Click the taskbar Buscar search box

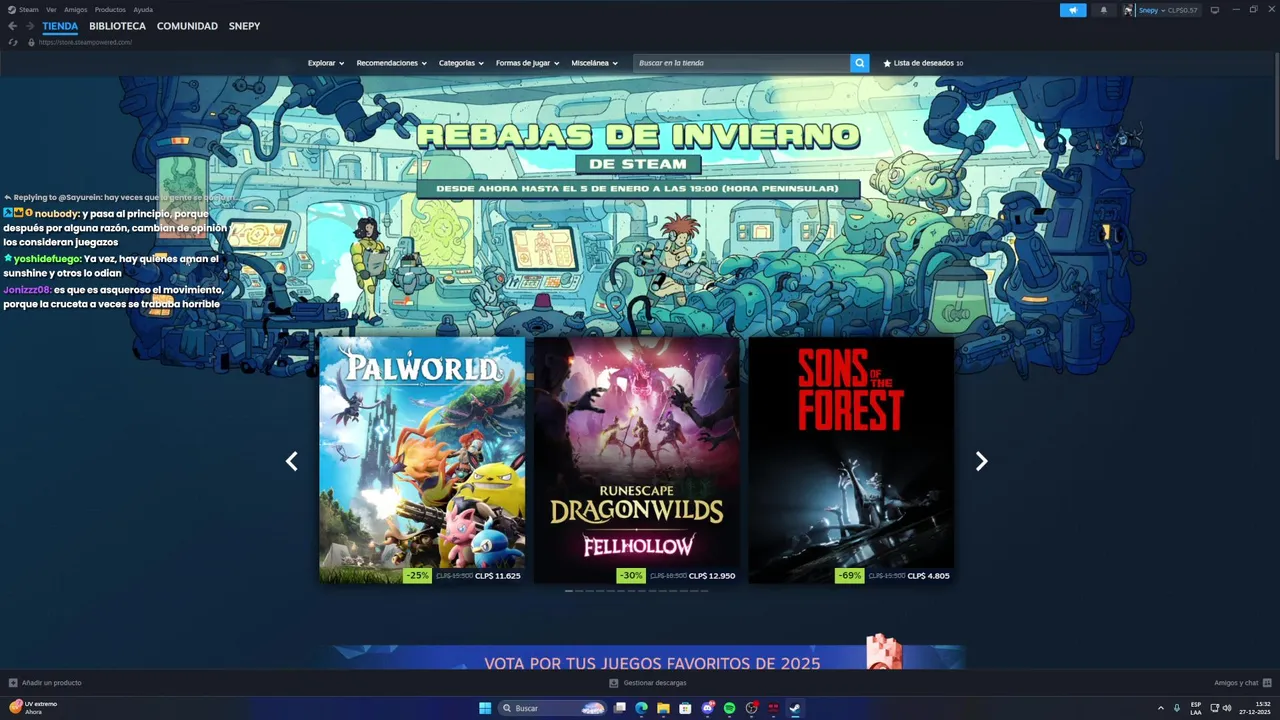pyautogui.click(x=553, y=708)
